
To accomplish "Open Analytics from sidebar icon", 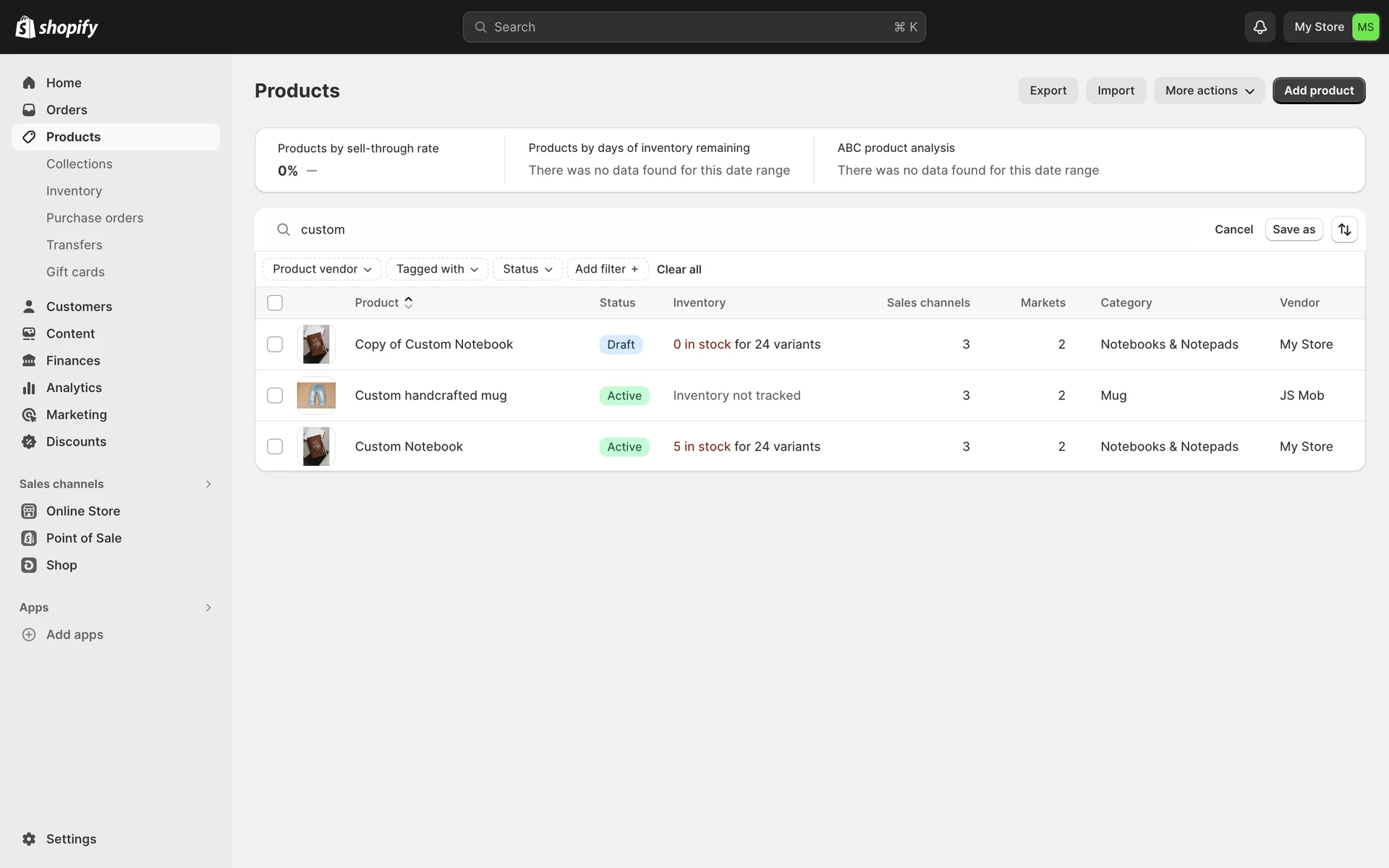I will pos(29,388).
